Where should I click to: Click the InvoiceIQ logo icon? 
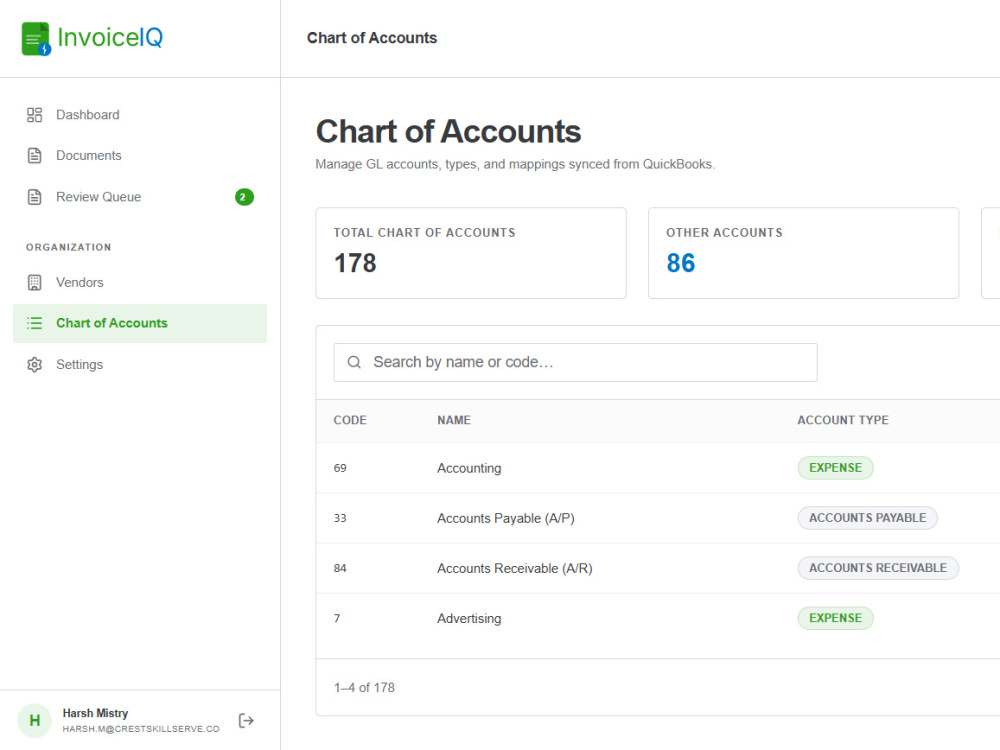tap(36, 38)
